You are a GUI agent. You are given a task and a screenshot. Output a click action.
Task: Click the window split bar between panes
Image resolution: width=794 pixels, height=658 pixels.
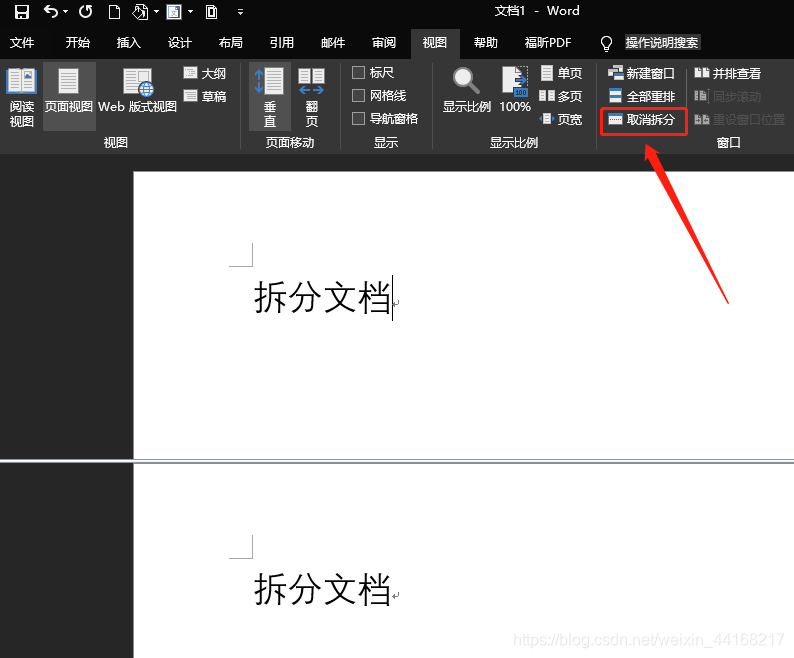[x=397, y=461]
